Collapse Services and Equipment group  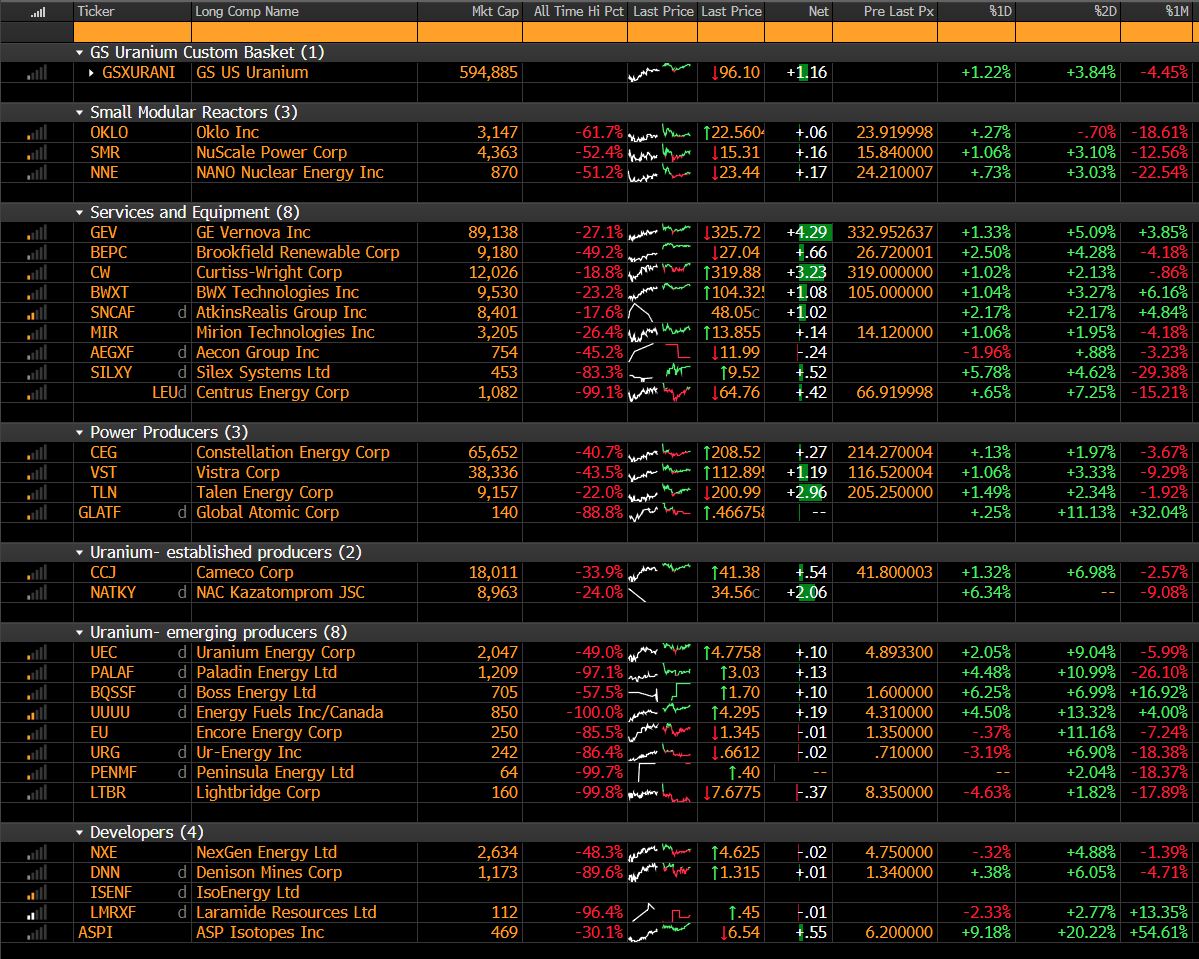tap(80, 213)
